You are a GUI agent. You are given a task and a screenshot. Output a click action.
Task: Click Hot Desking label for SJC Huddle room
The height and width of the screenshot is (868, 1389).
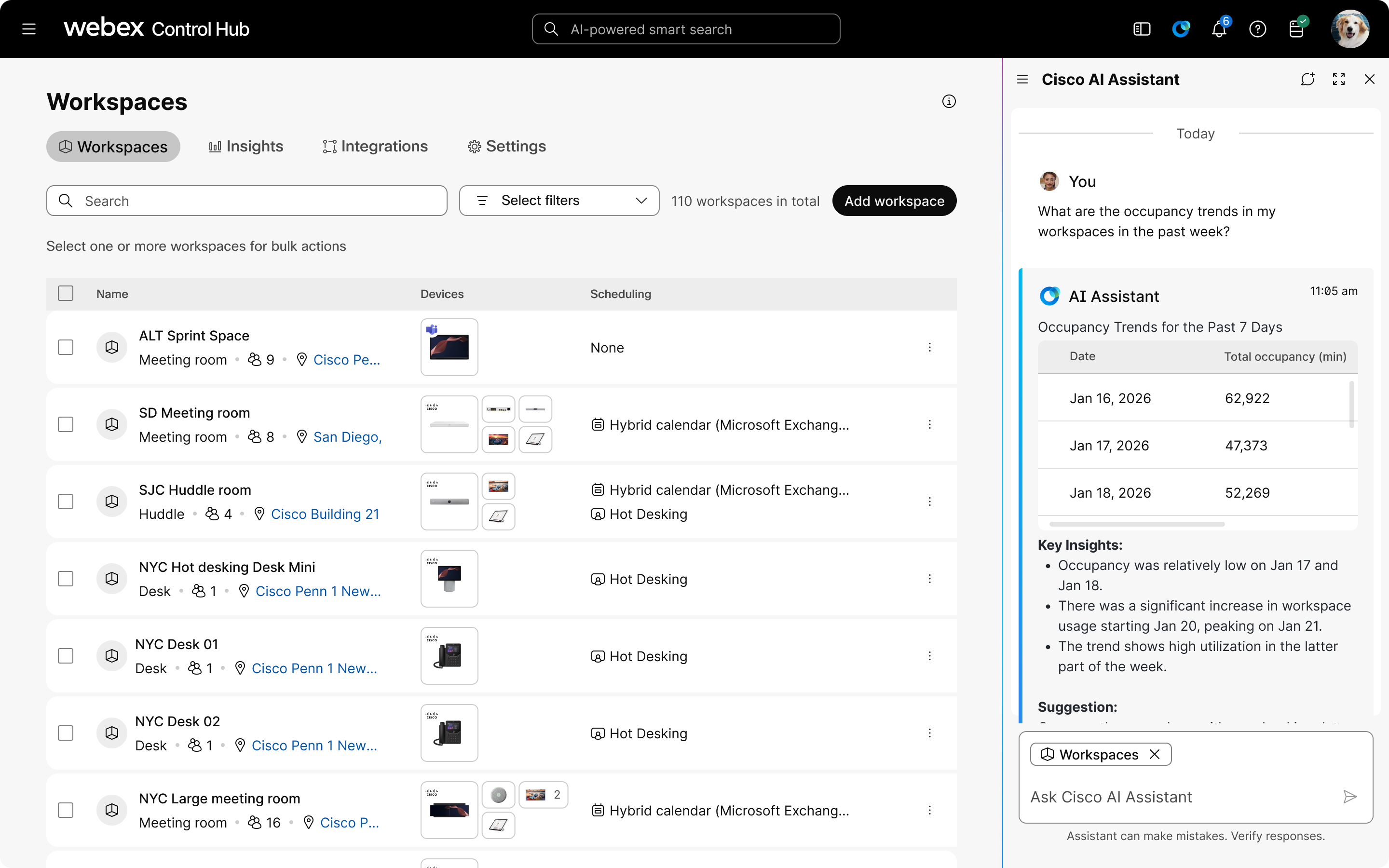coord(648,514)
